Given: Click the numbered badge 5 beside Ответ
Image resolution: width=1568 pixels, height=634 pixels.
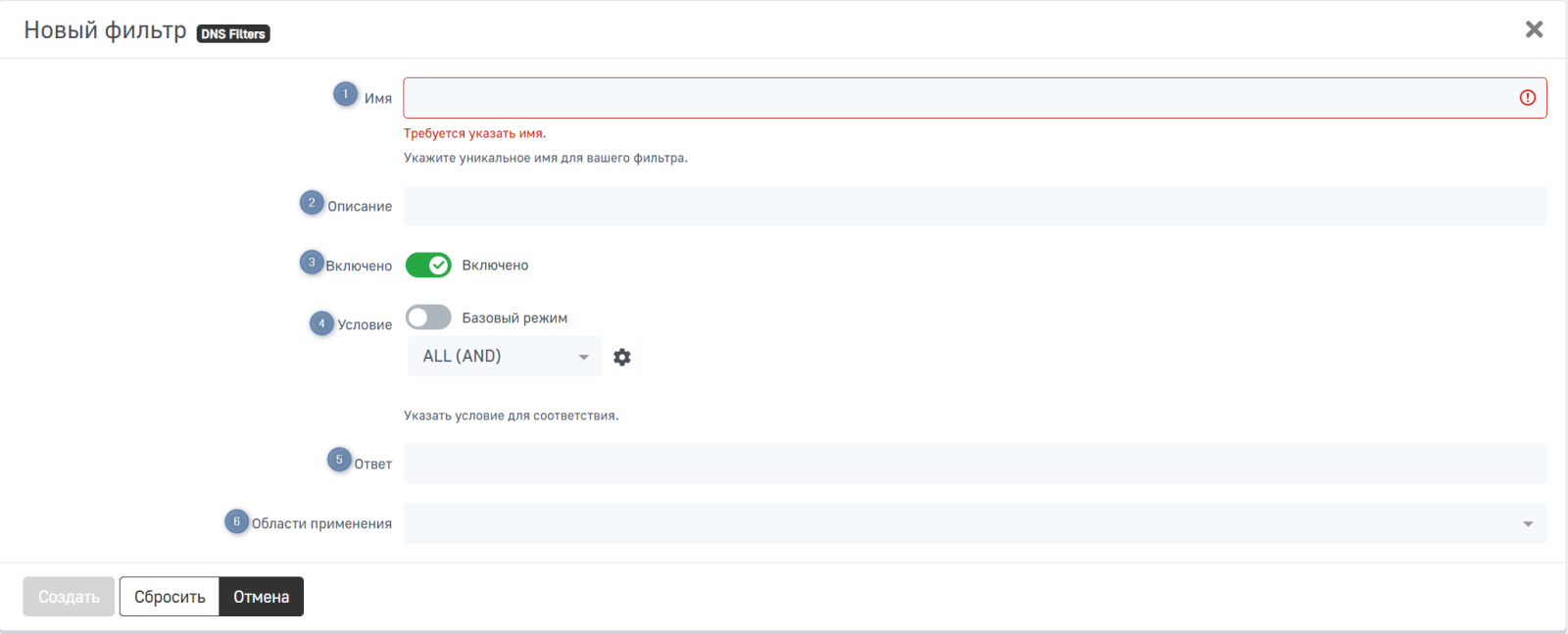Looking at the screenshot, I should pyautogui.click(x=339, y=460).
